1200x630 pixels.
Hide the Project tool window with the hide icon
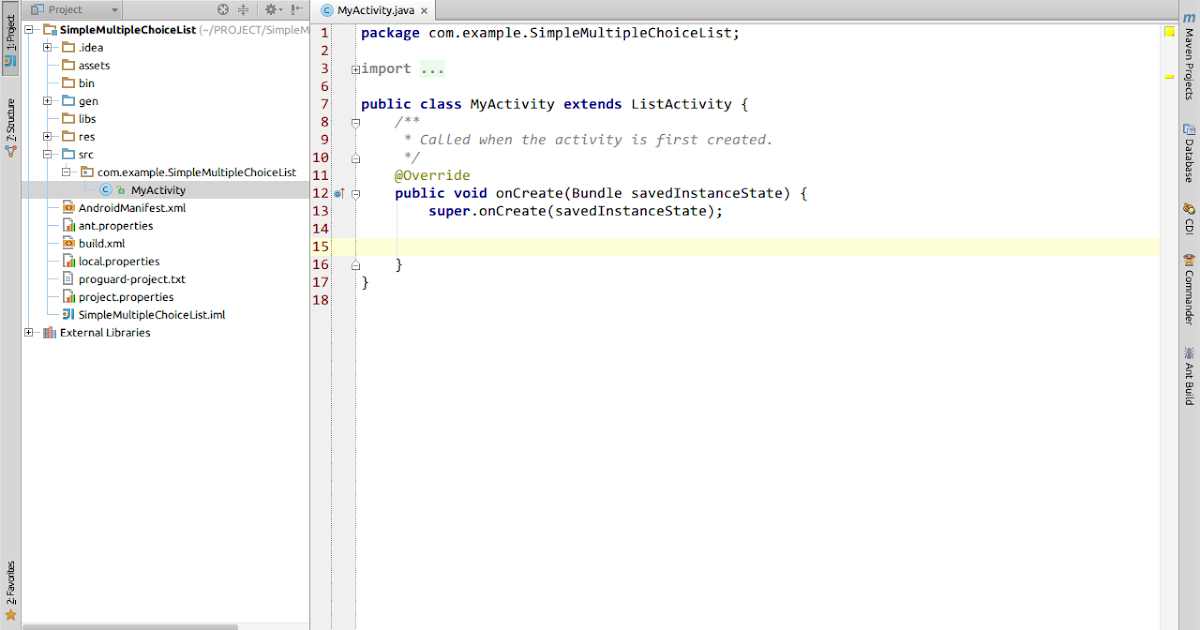point(296,9)
